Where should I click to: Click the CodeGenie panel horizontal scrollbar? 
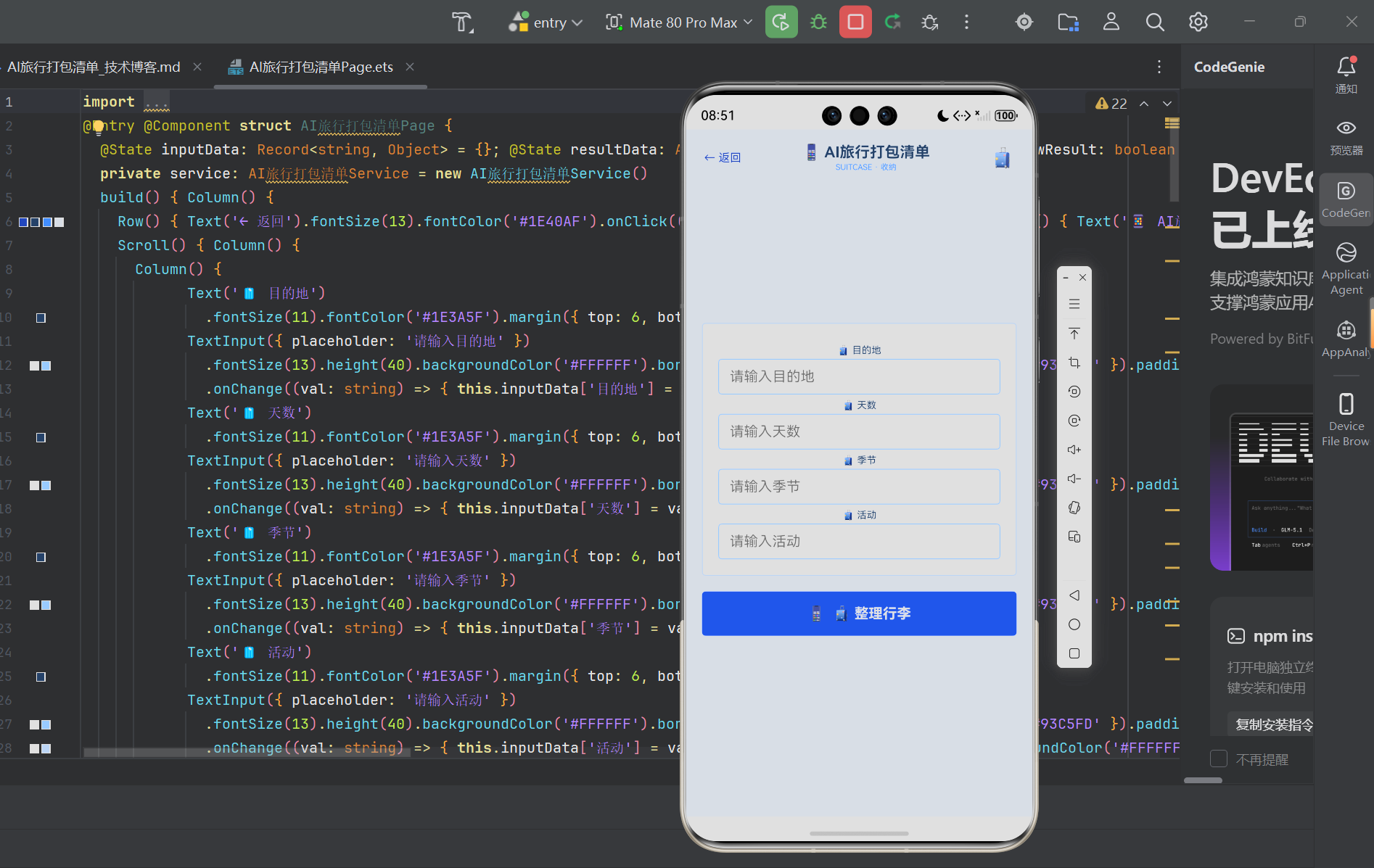[x=1203, y=780]
